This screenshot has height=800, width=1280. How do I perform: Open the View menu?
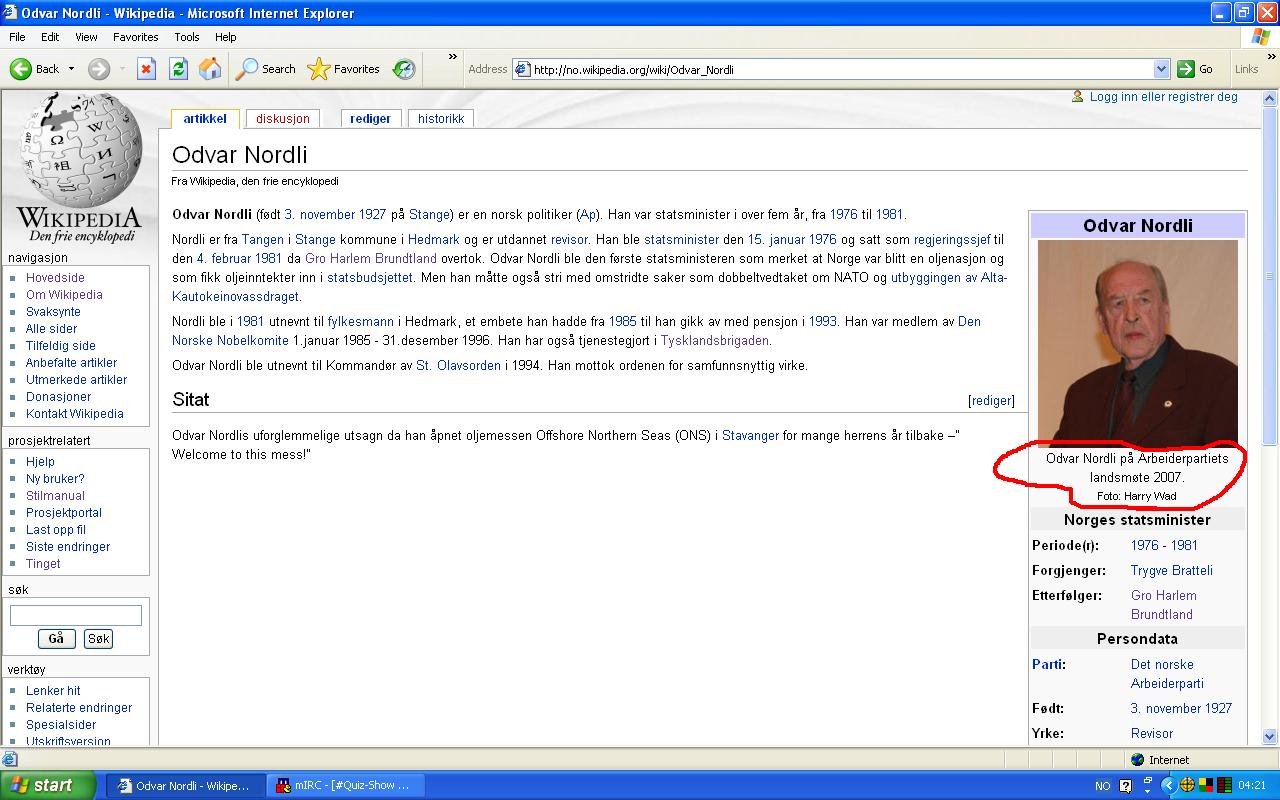click(x=87, y=37)
